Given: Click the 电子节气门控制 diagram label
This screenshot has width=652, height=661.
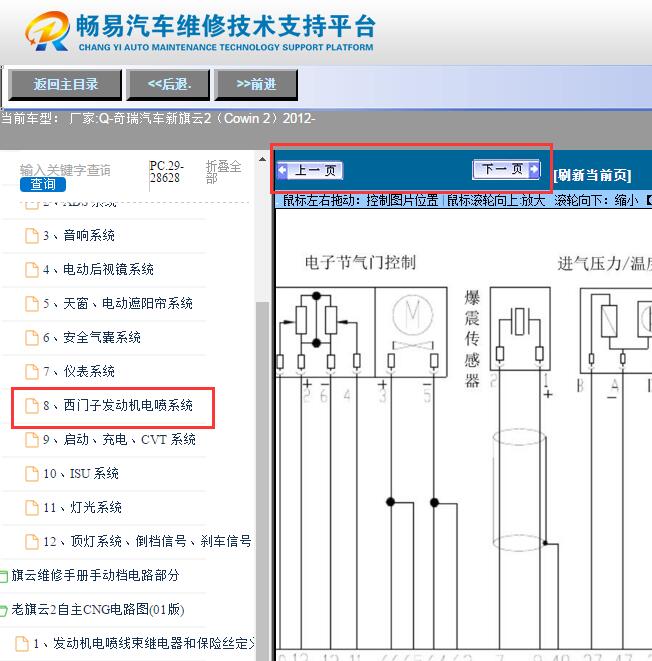Looking at the screenshot, I should click(x=360, y=263).
